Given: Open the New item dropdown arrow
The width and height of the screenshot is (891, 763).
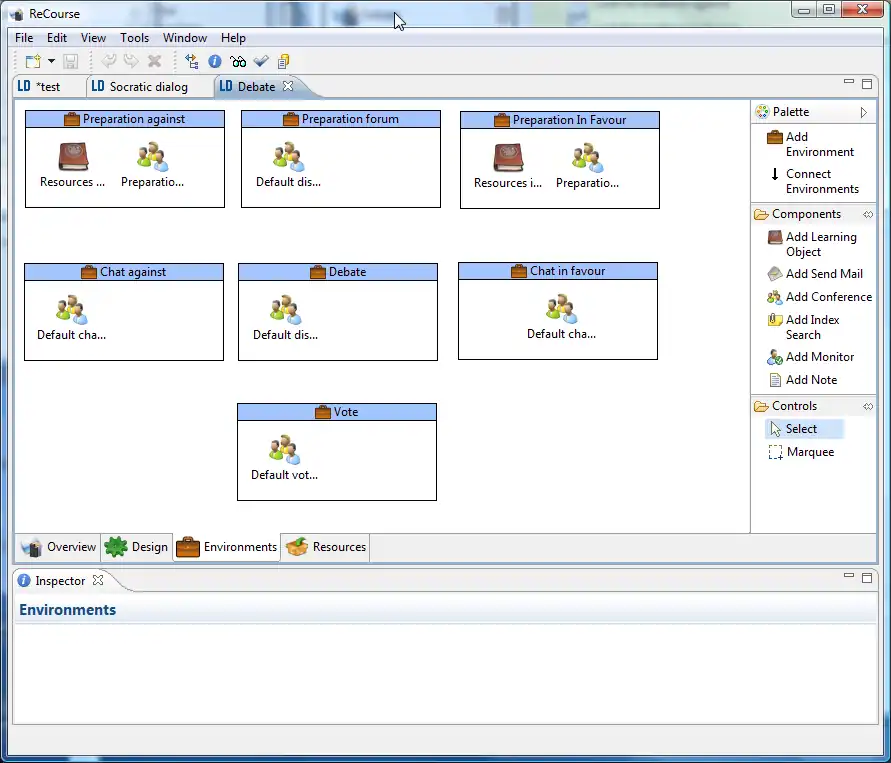Looking at the screenshot, I should (51, 62).
